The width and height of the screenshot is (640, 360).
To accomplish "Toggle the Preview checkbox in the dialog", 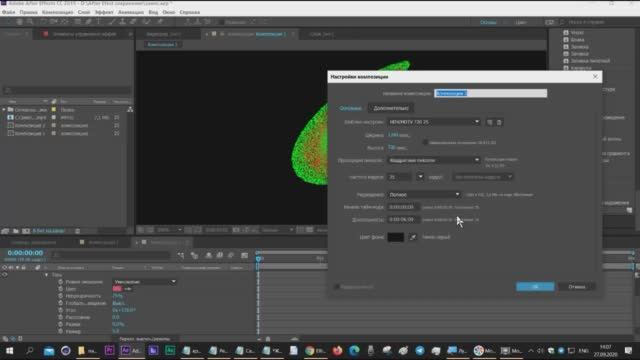I will pyautogui.click(x=337, y=287).
